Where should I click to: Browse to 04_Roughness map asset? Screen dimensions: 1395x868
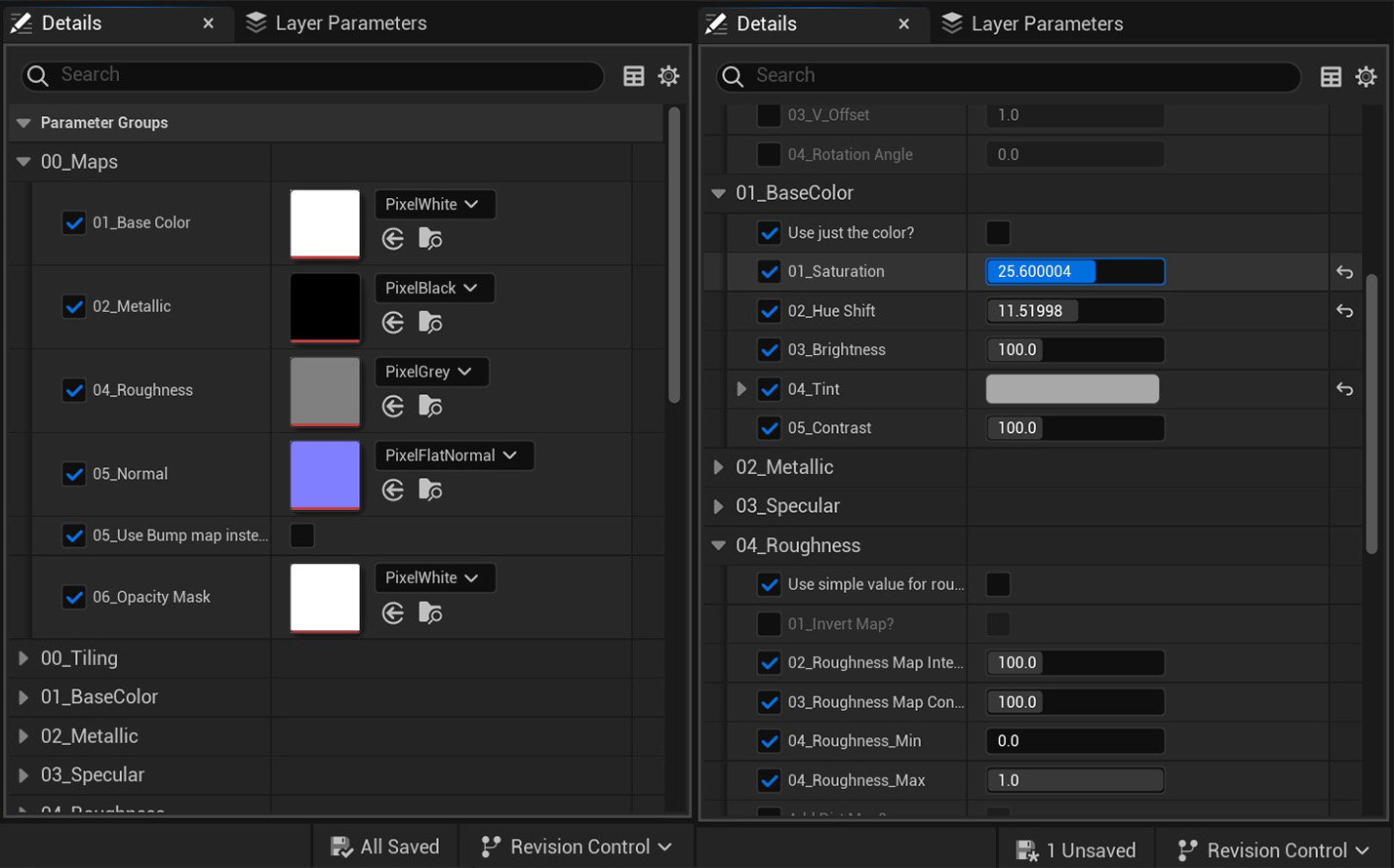click(x=430, y=406)
